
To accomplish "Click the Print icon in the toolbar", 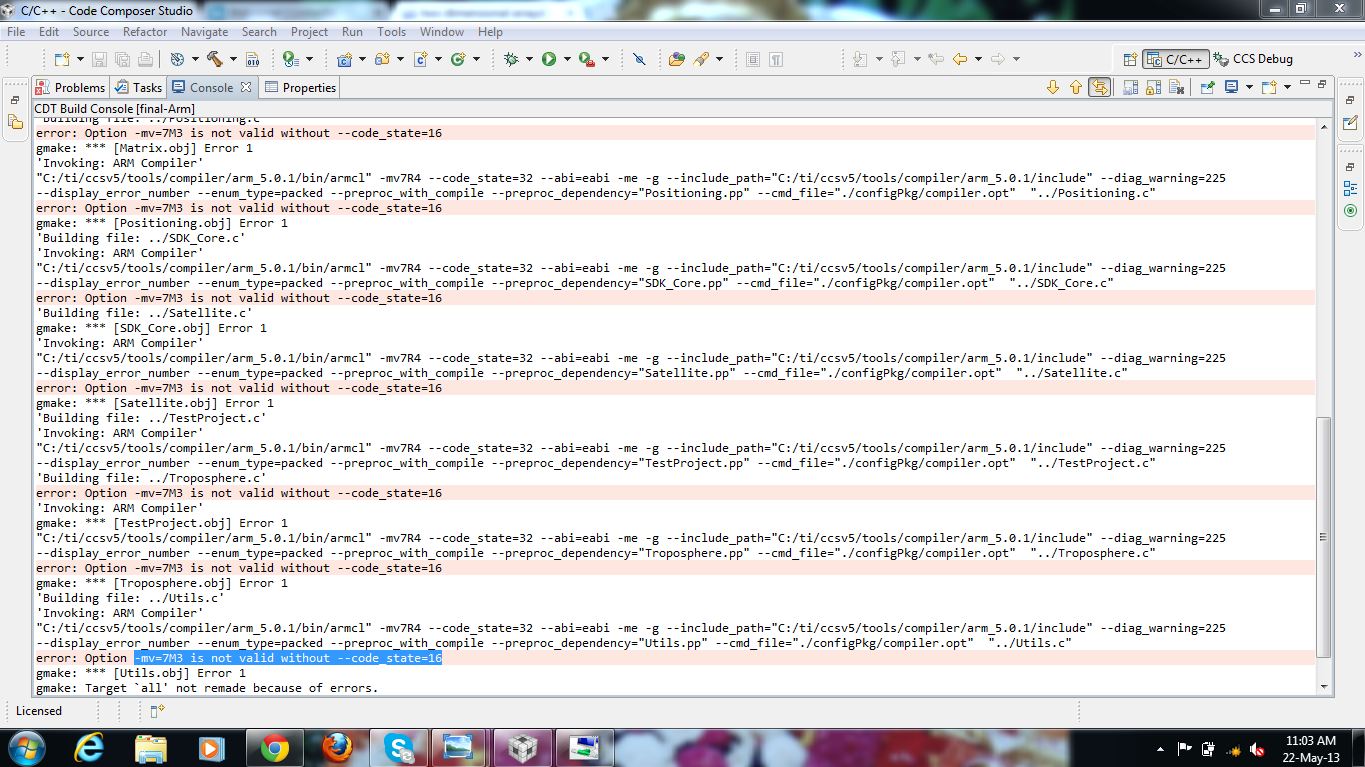I will point(145,59).
